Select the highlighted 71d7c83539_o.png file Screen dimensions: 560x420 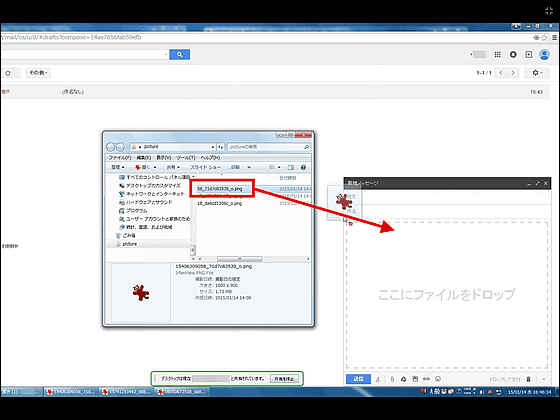coord(220,189)
